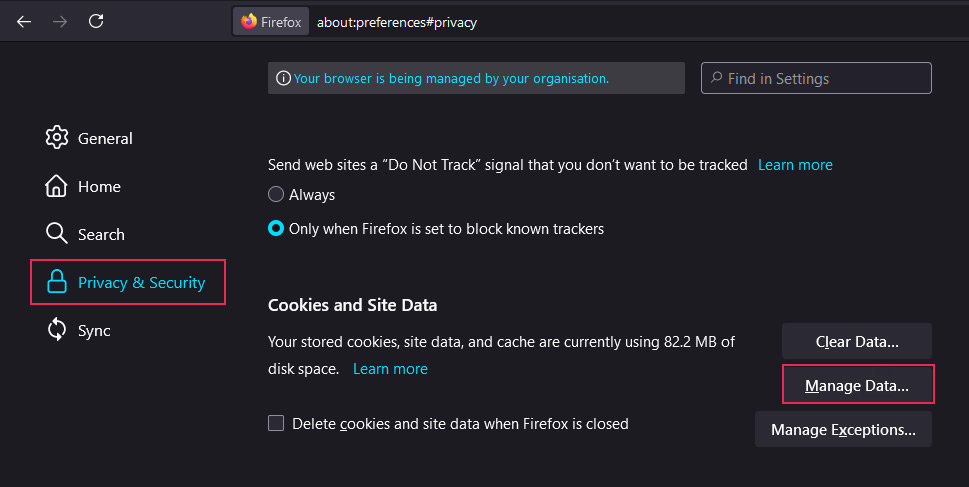
Task: Open Learn more link for Do Not Track
Action: (795, 165)
